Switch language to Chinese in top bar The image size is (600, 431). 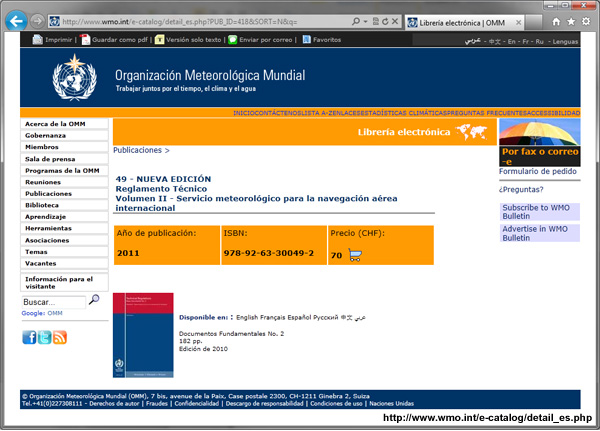pos(494,41)
